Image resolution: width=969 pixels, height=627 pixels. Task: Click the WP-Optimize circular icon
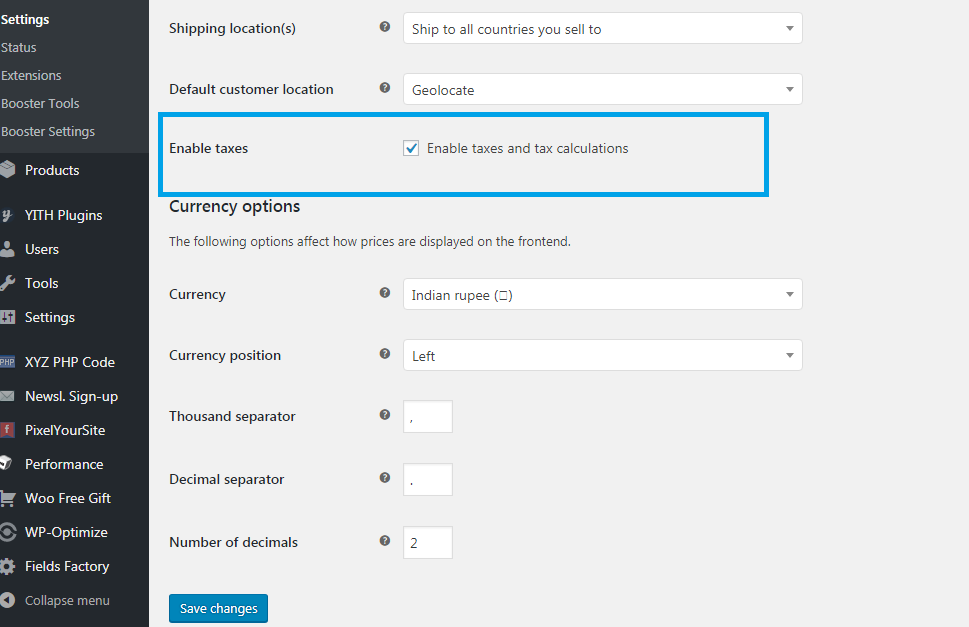(x=7, y=532)
